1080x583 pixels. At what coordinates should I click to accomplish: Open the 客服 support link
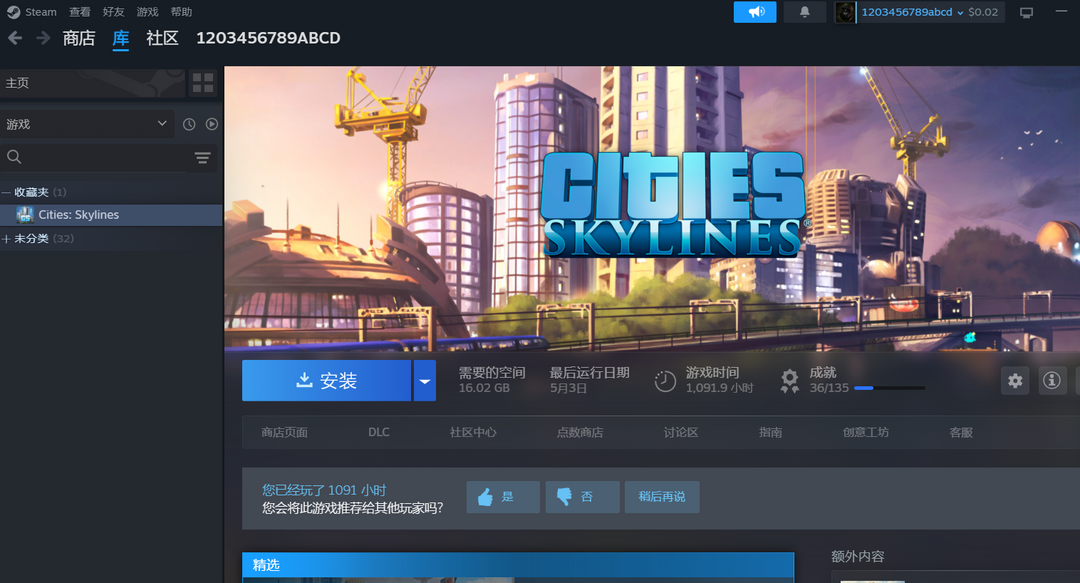tap(961, 432)
